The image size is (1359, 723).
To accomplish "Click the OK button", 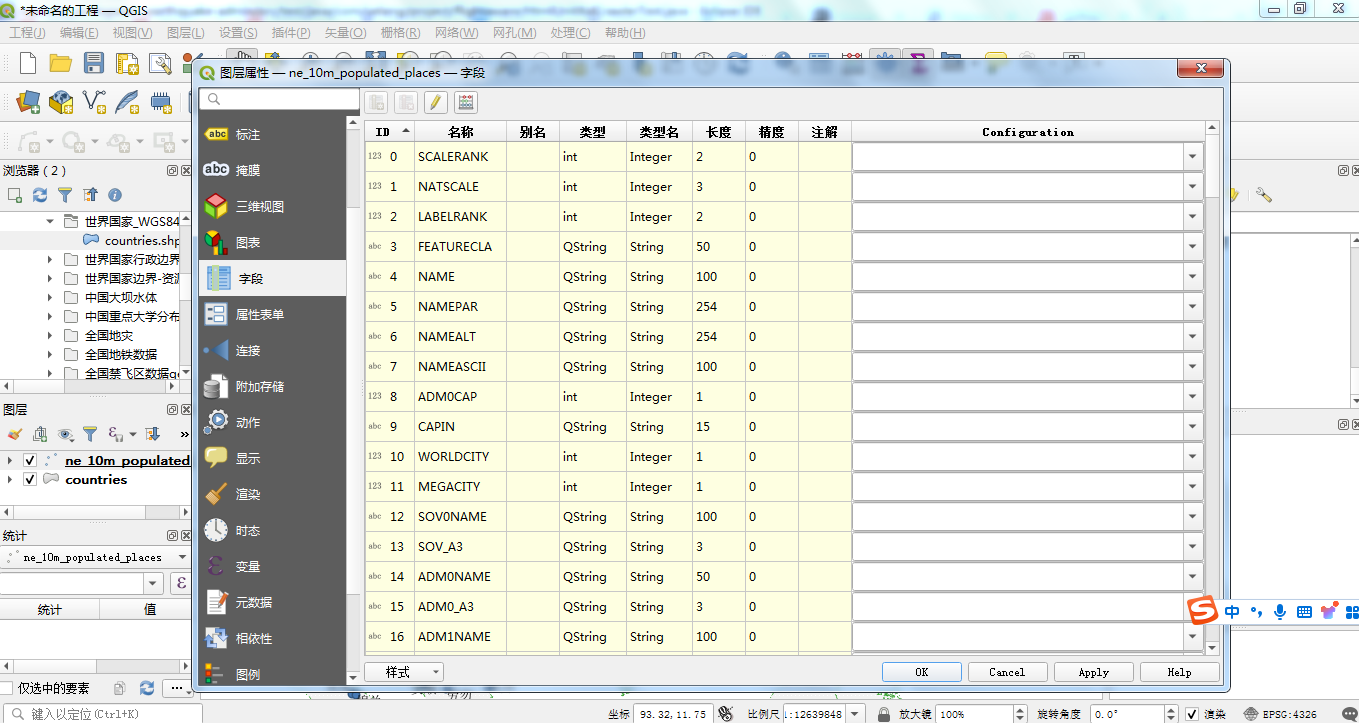I will tap(922, 672).
